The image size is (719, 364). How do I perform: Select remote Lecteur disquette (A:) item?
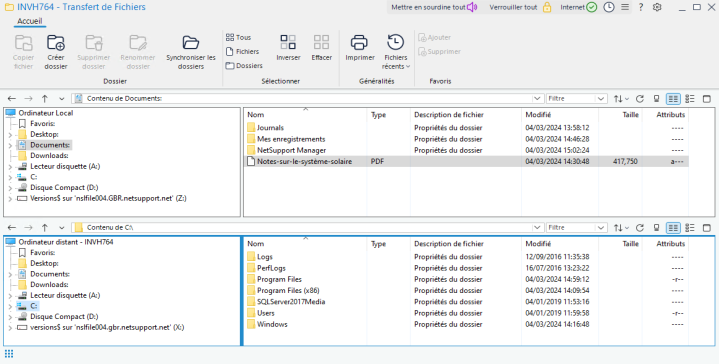tap(65, 296)
